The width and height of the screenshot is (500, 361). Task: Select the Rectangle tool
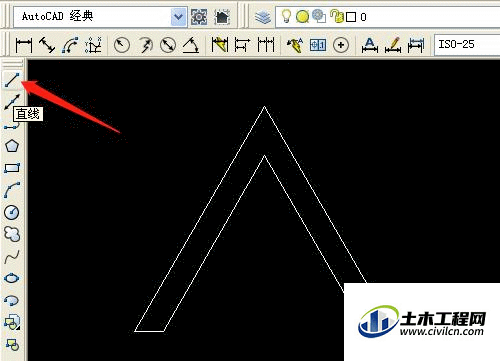coord(12,168)
